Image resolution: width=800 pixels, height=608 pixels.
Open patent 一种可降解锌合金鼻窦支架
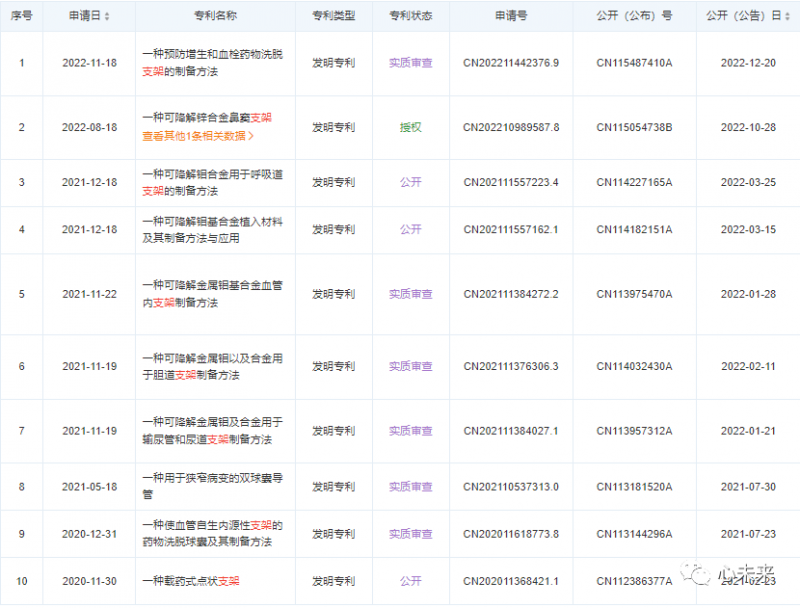click(x=206, y=118)
